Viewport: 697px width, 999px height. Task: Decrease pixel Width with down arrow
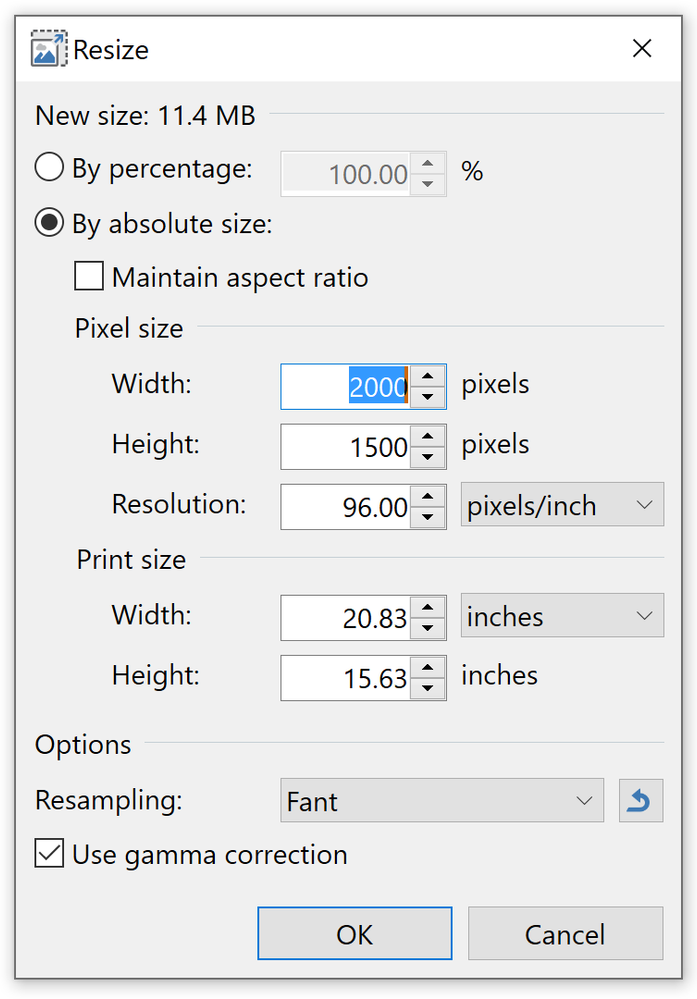[x=428, y=397]
